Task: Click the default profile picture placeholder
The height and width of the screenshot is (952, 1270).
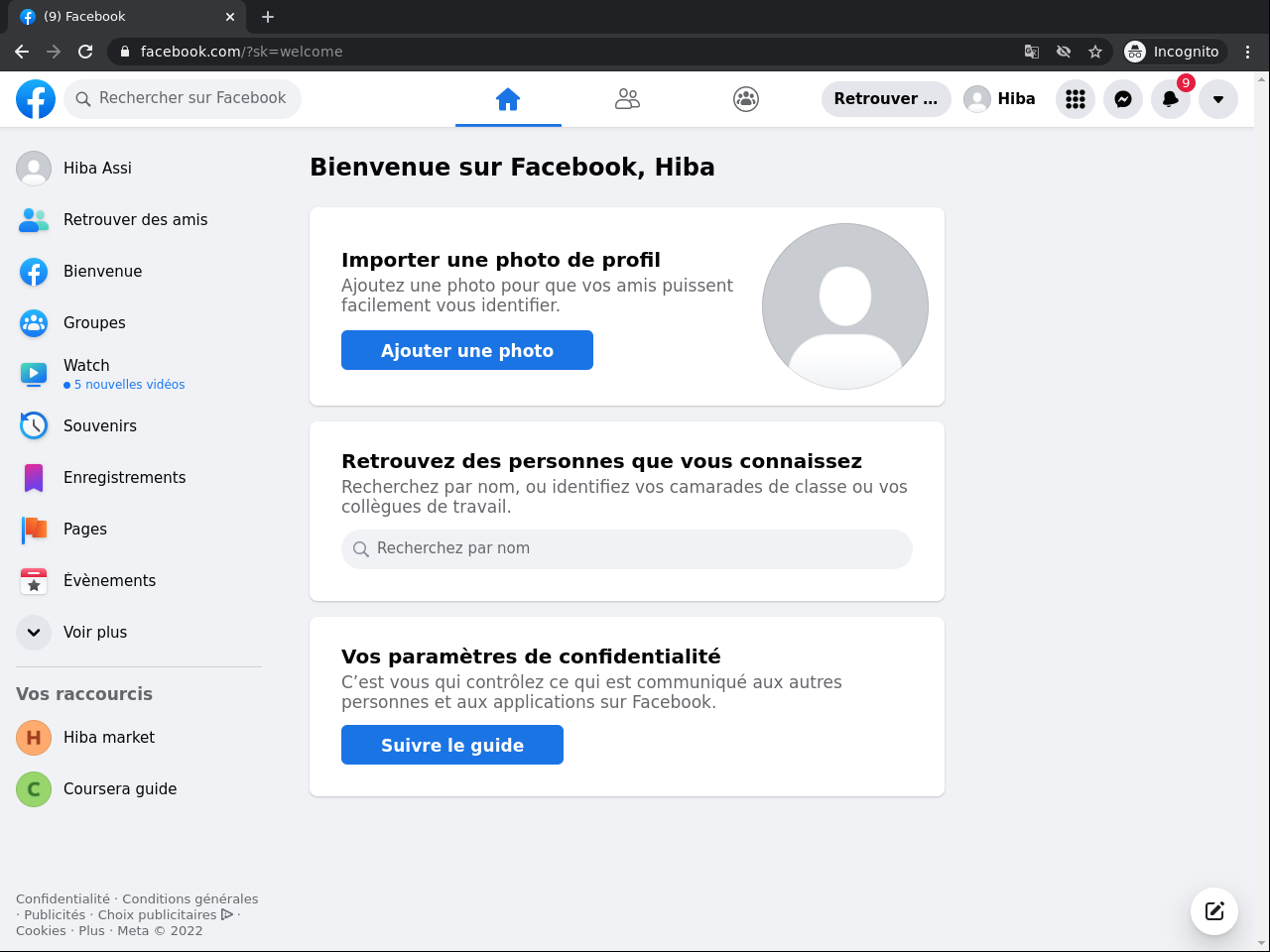Action: coord(845,306)
